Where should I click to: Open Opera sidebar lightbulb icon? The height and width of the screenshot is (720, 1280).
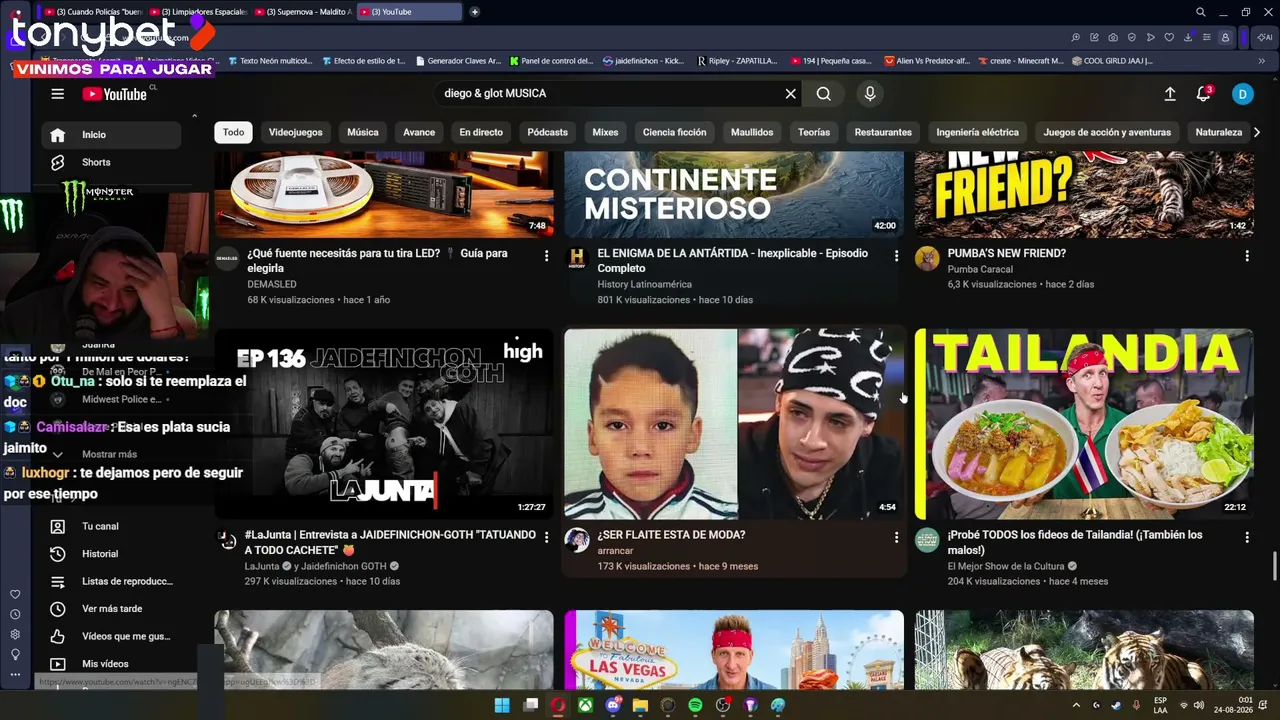pos(15,655)
